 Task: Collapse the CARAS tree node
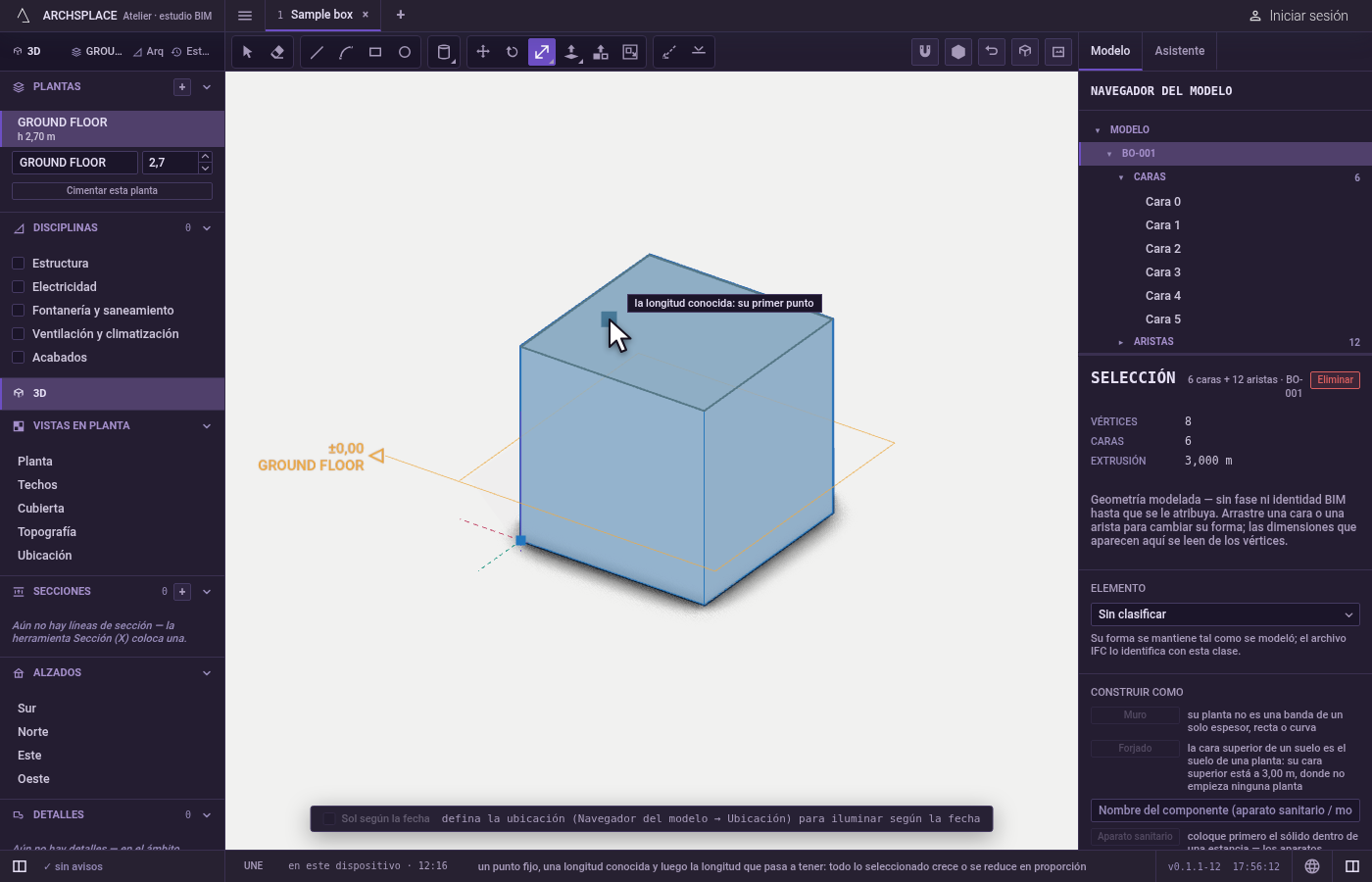[x=1121, y=177]
